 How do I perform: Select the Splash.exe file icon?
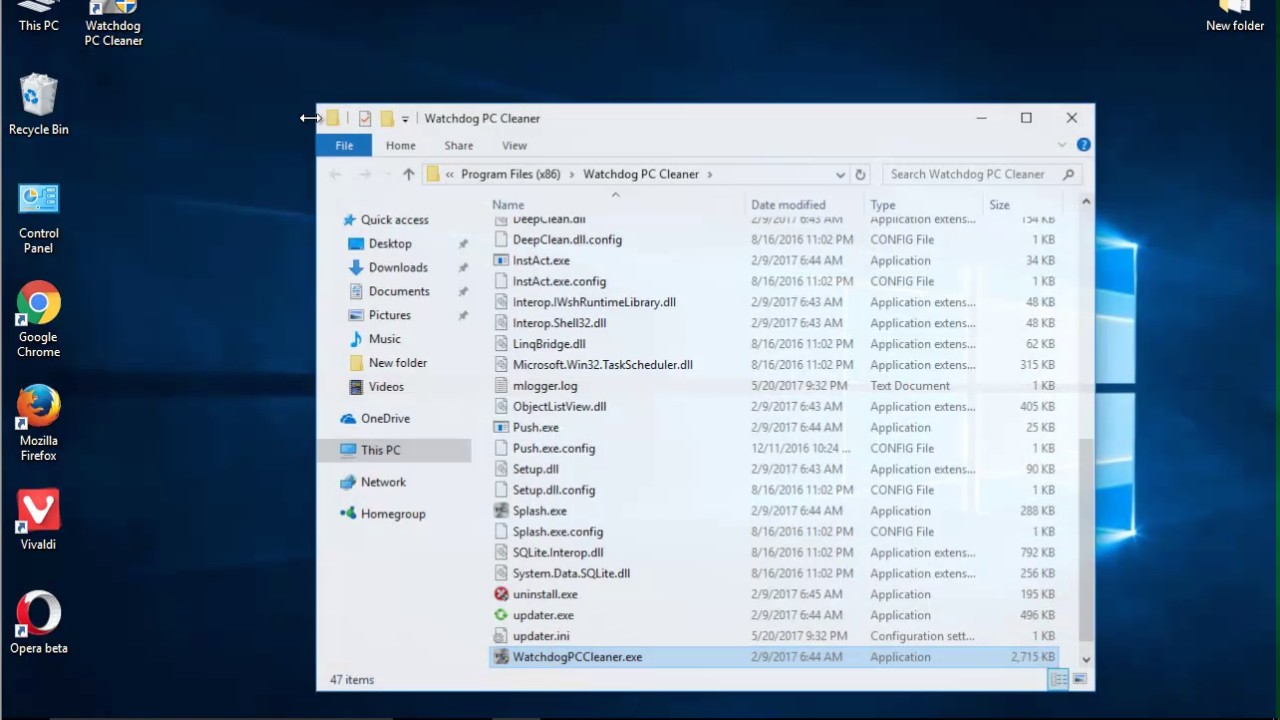point(501,511)
